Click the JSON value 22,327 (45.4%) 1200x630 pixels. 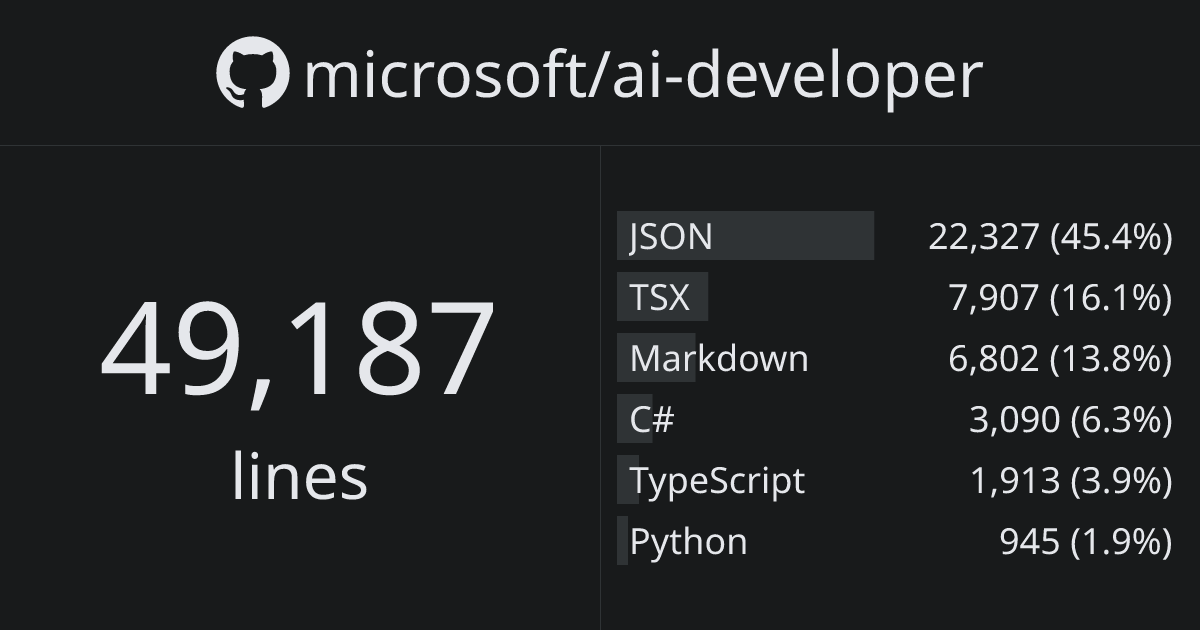click(x=1050, y=237)
